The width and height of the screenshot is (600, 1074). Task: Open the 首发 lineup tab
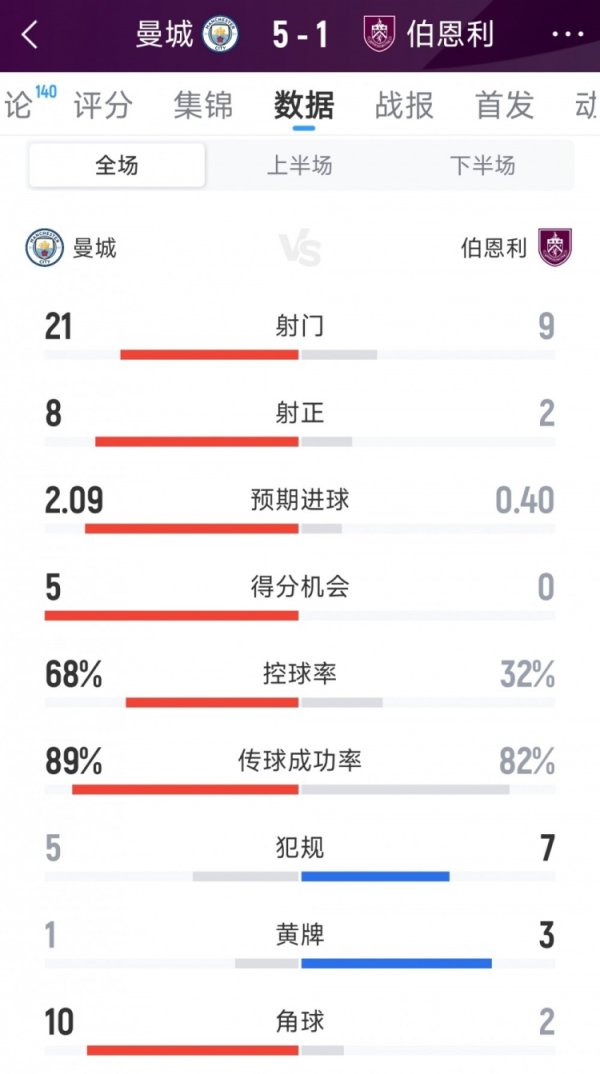click(505, 105)
